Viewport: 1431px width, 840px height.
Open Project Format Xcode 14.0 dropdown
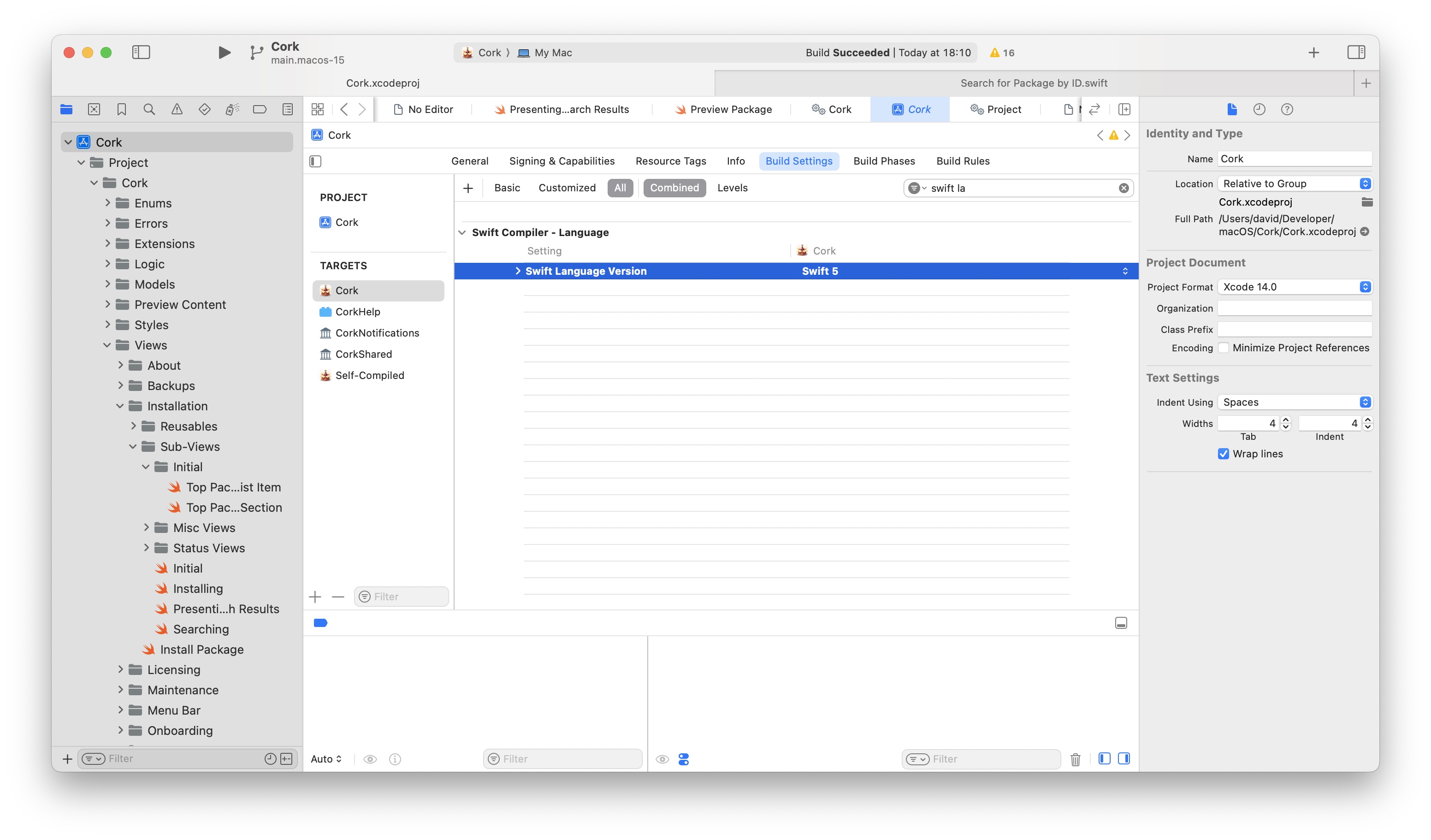[1294, 287]
